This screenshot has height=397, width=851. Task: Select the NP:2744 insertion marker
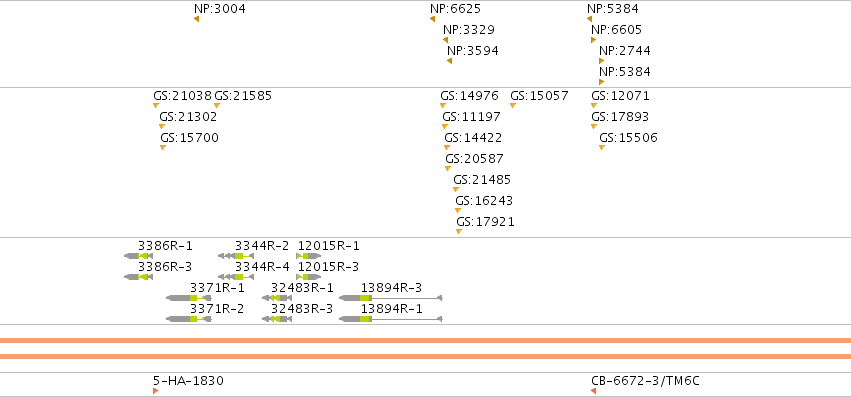(601, 61)
